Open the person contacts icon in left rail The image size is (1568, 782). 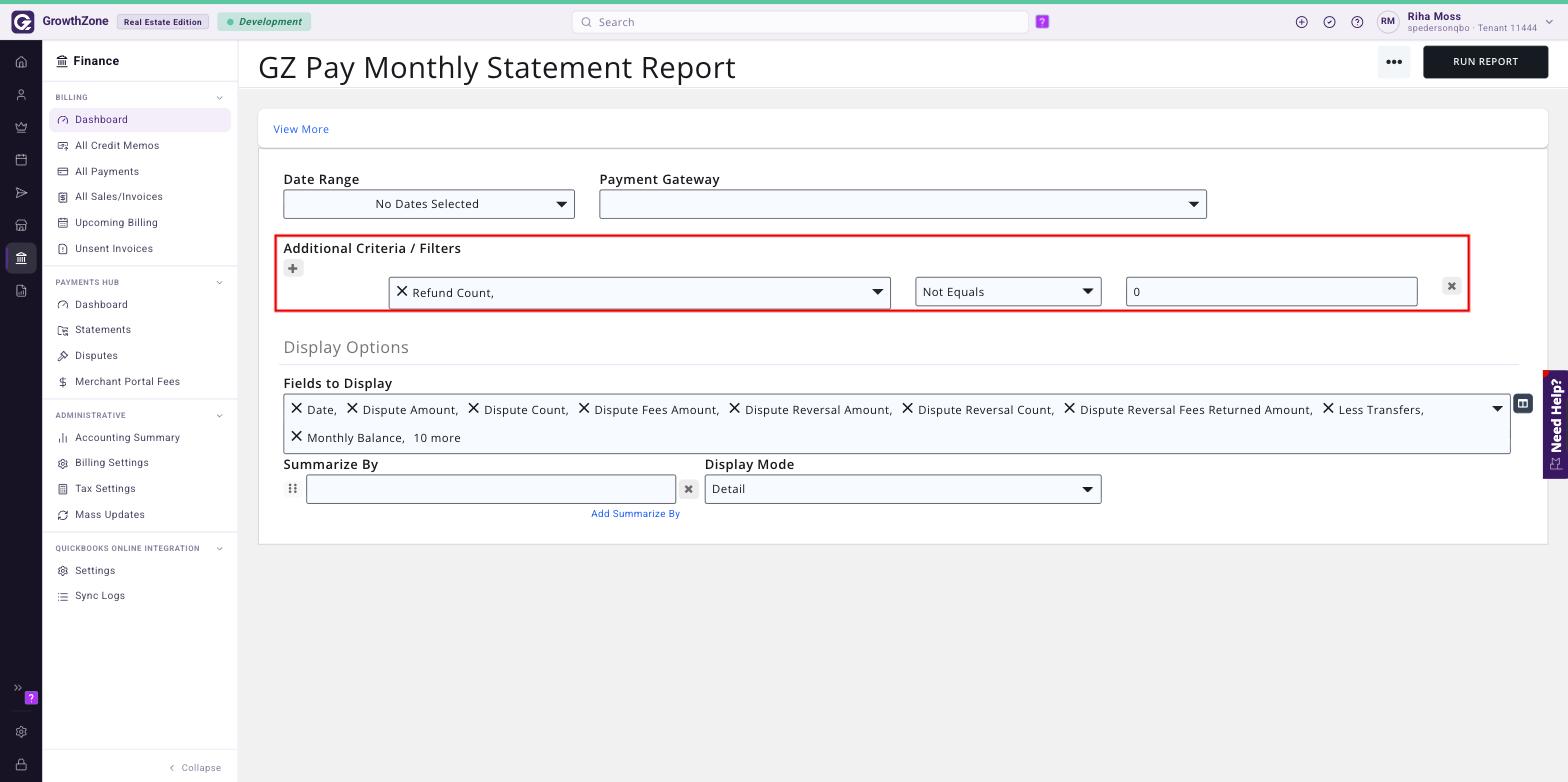pyautogui.click(x=21, y=95)
